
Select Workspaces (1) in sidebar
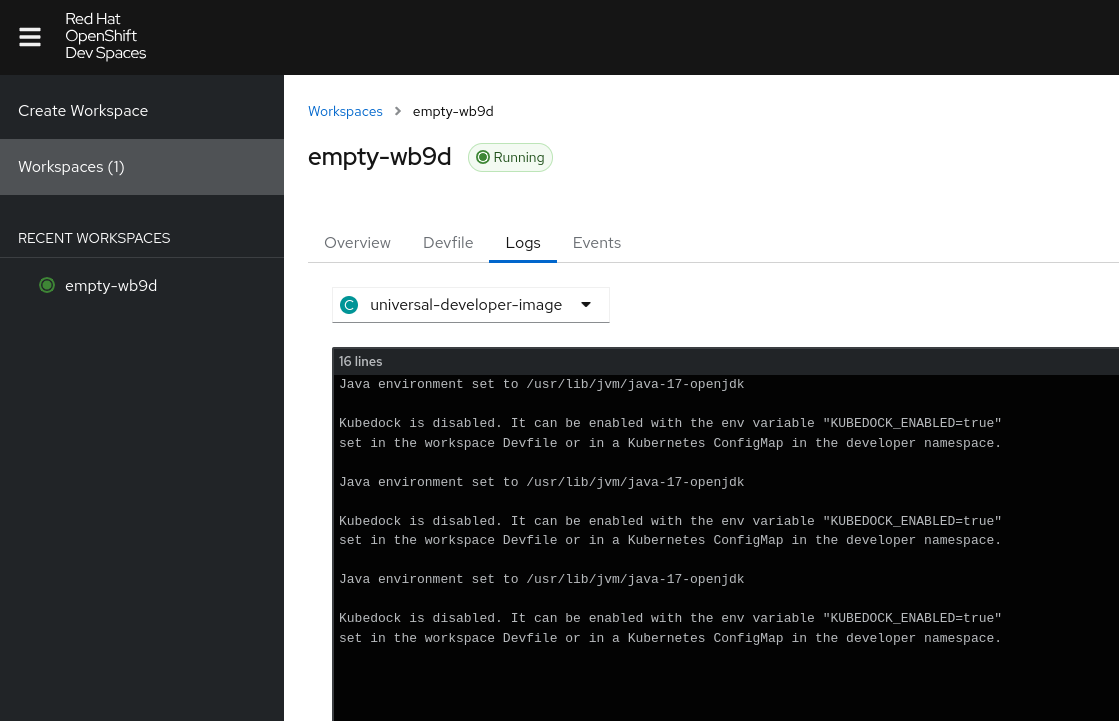pos(142,167)
